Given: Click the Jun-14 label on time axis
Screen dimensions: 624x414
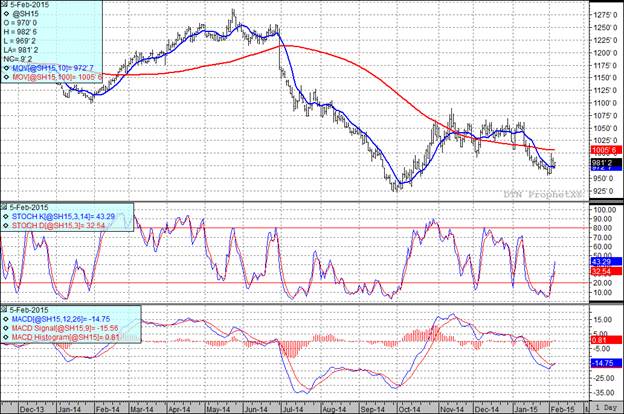Looking at the screenshot, I should [255, 409].
